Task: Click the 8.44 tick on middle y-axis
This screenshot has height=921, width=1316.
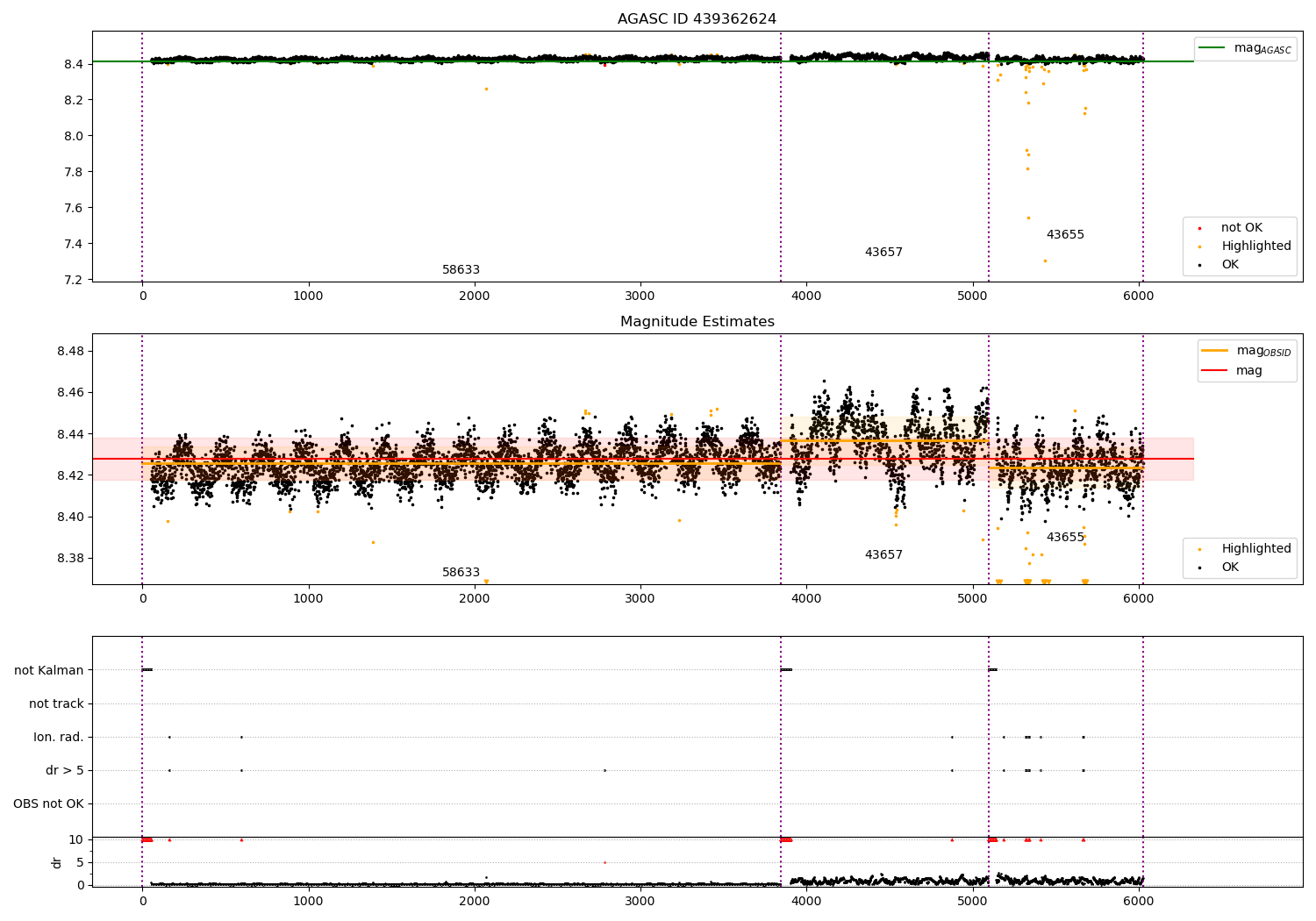Action: [71, 434]
